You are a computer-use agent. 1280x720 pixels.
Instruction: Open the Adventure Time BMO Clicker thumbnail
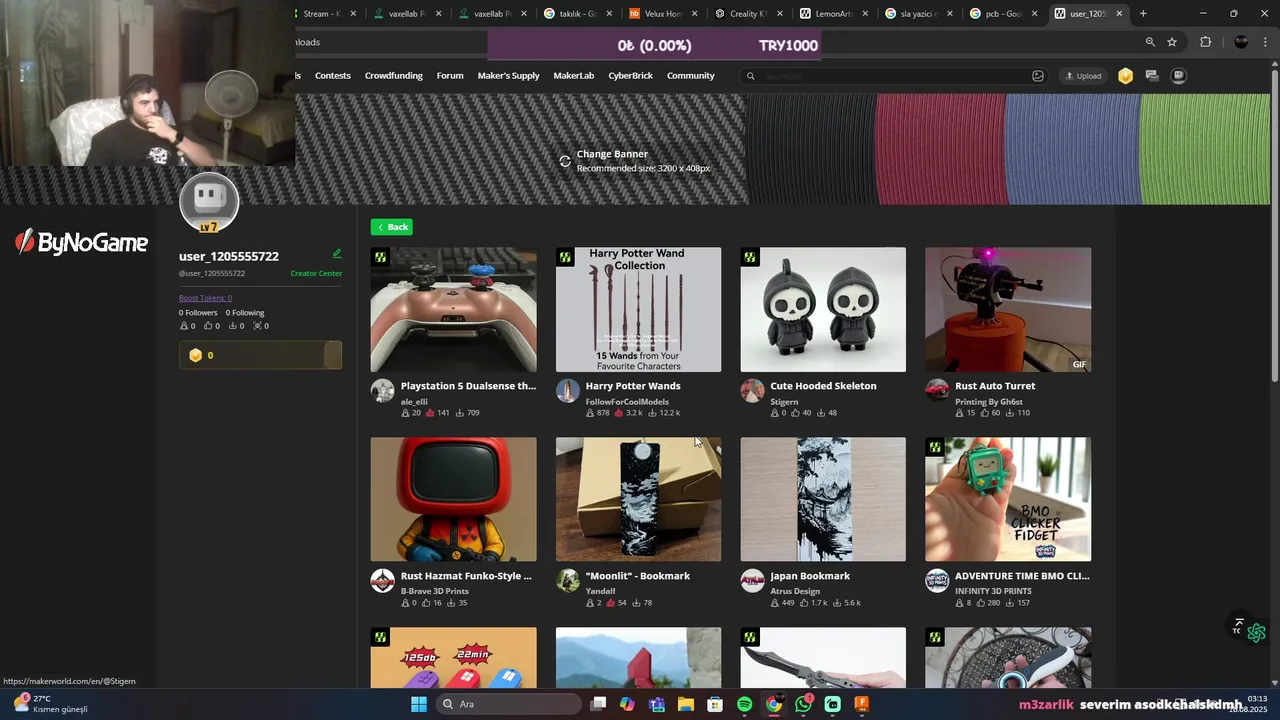coord(1008,499)
